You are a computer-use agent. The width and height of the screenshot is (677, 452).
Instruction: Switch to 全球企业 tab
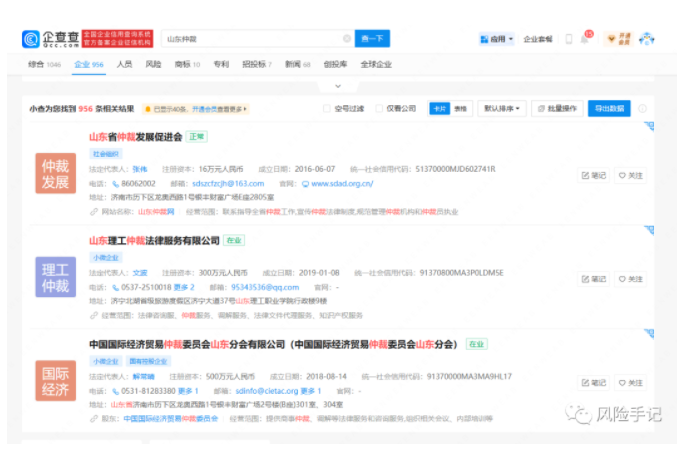click(376, 64)
